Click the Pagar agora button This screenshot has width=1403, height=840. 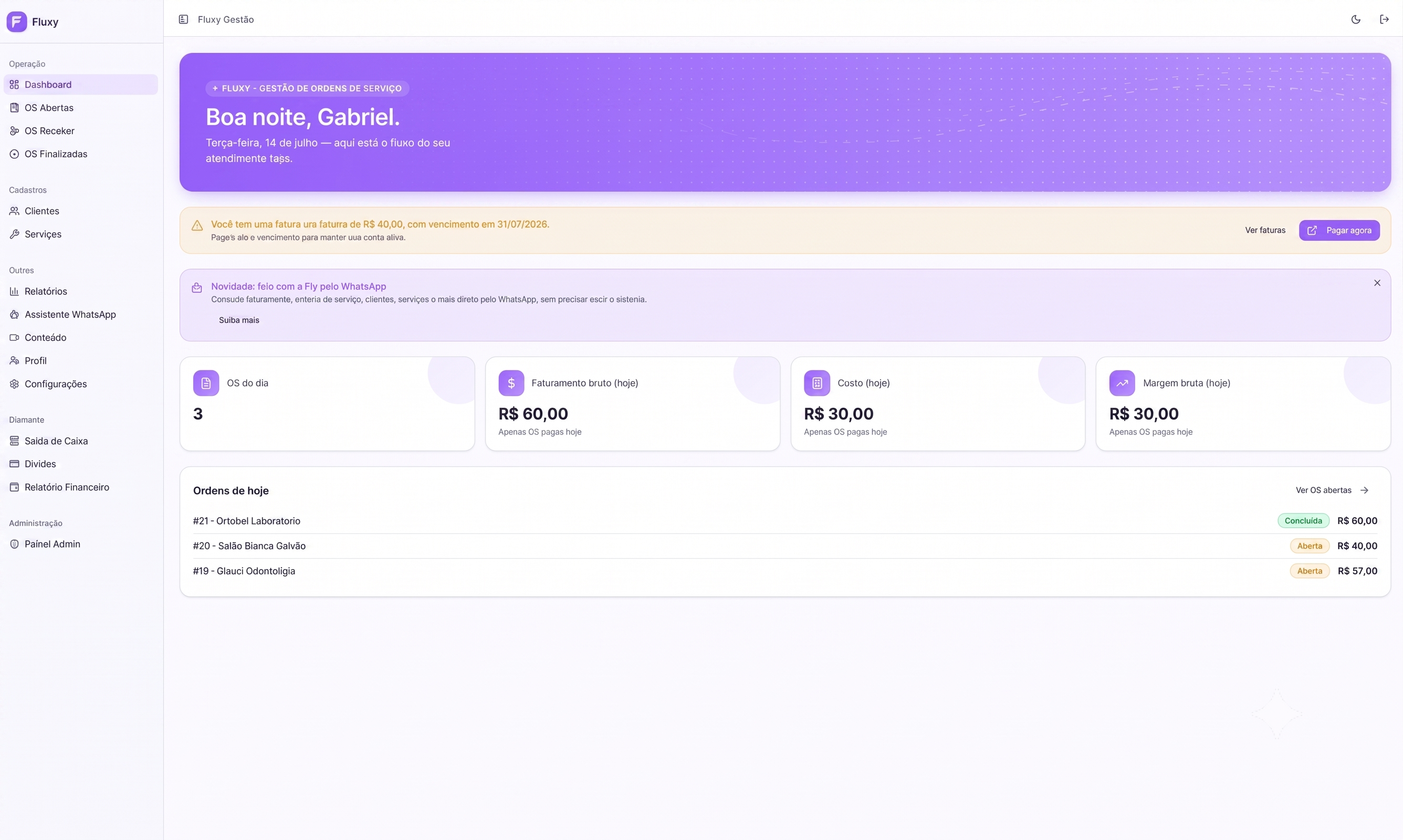click(x=1339, y=230)
